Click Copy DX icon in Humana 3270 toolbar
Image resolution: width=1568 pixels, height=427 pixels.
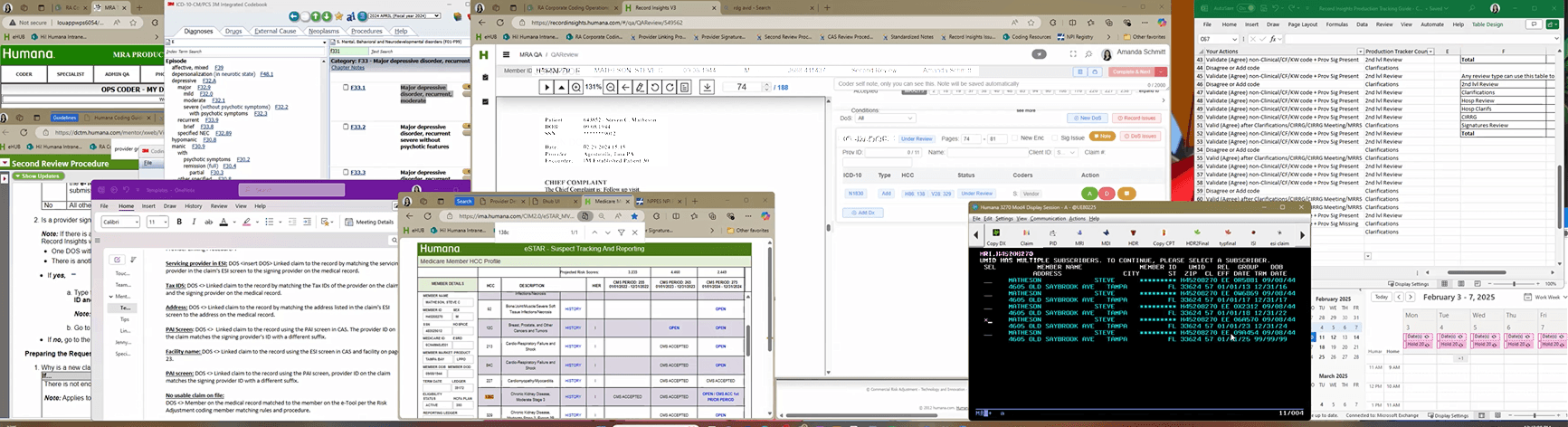pyautogui.click(x=996, y=236)
